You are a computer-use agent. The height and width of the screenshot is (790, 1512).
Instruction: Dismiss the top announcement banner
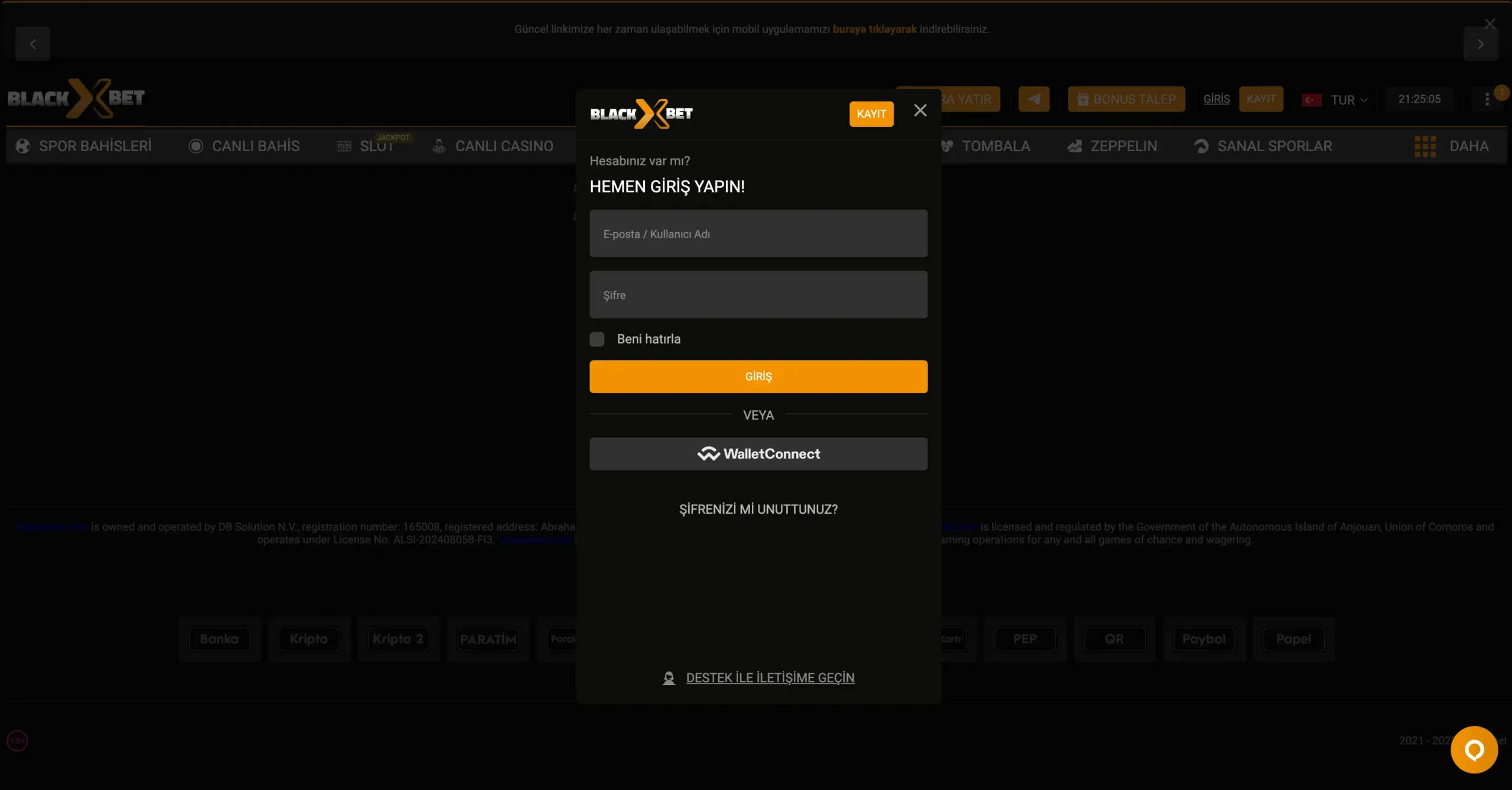pos(1490,24)
